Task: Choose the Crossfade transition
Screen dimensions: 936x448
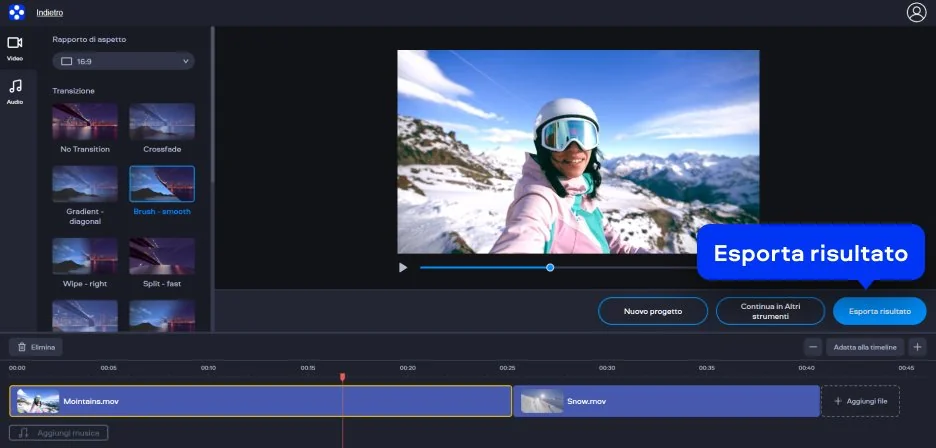Action: click(x=161, y=122)
